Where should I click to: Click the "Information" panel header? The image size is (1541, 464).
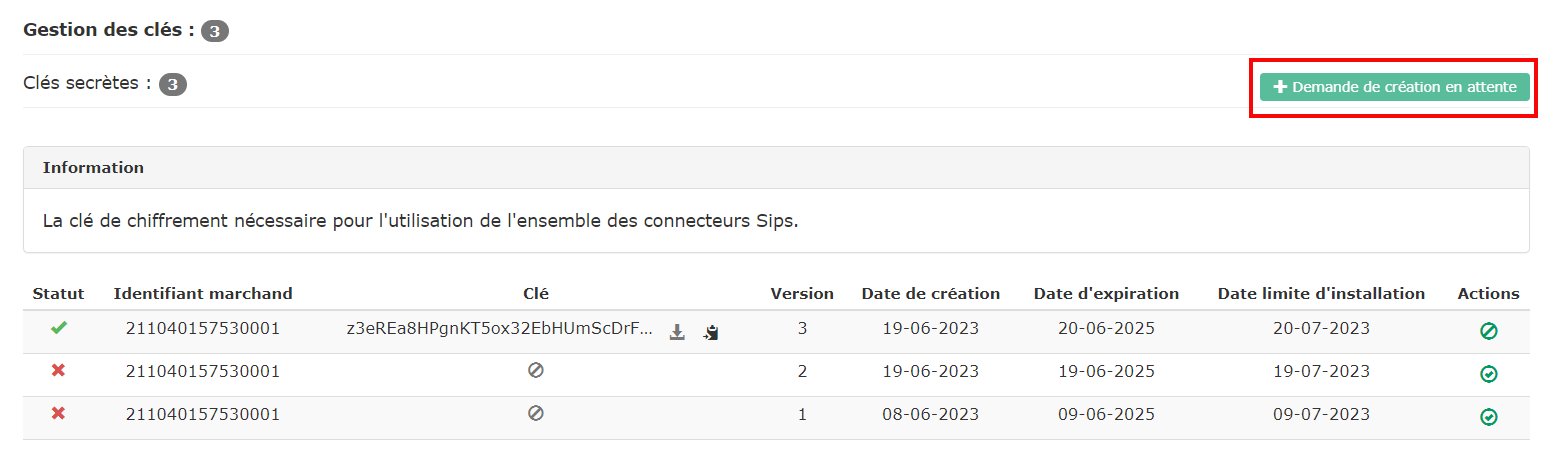pos(93,168)
